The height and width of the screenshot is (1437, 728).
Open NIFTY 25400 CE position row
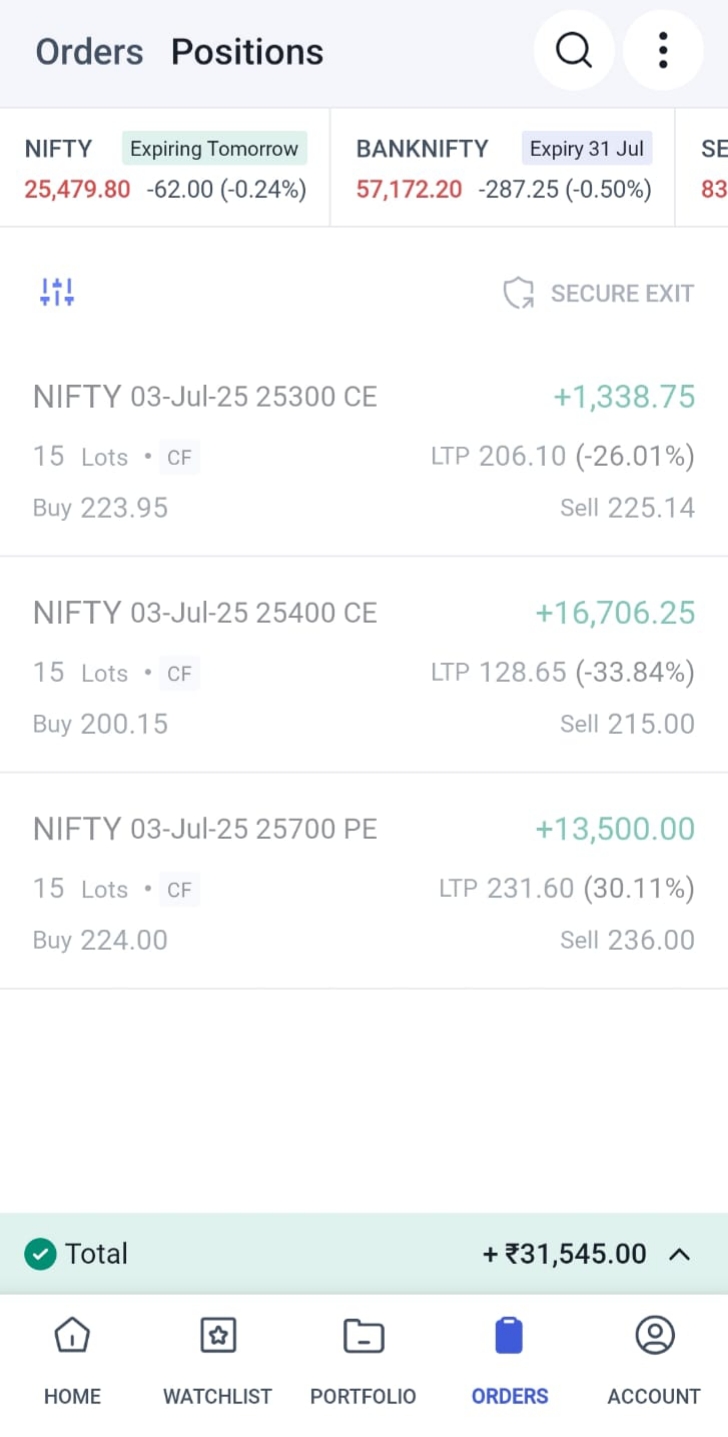(x=364, y=667)
